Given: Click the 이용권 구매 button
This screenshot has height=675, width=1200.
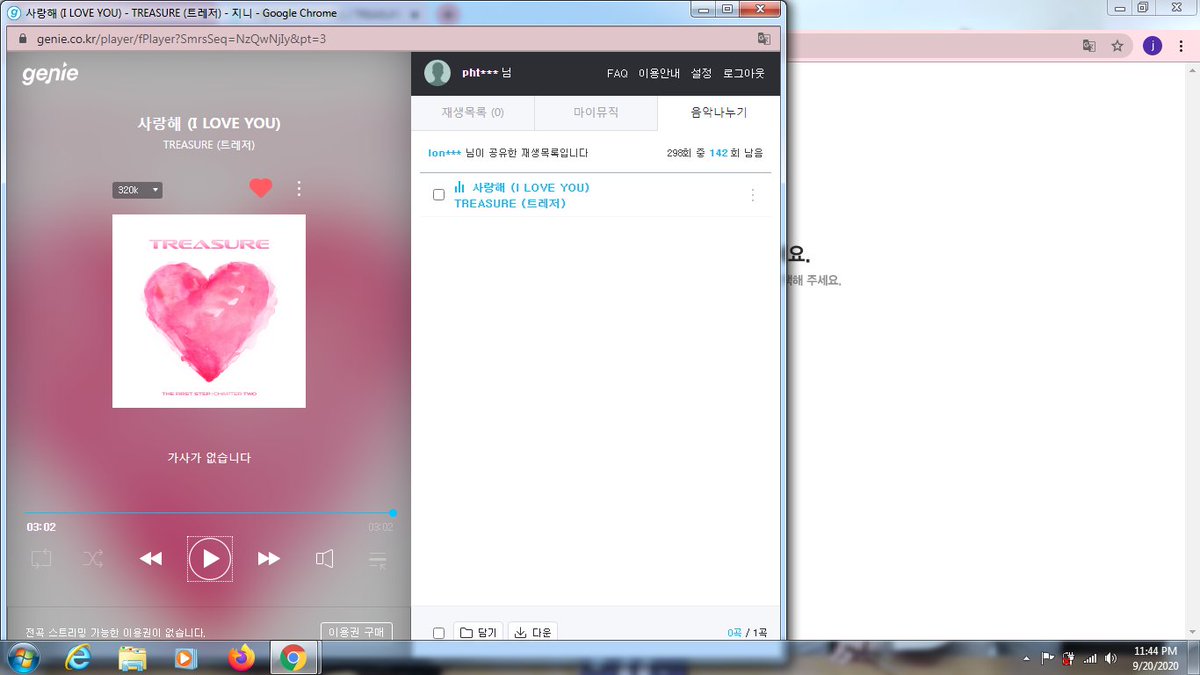Looking at the screenshot, I should coord(357,632).
